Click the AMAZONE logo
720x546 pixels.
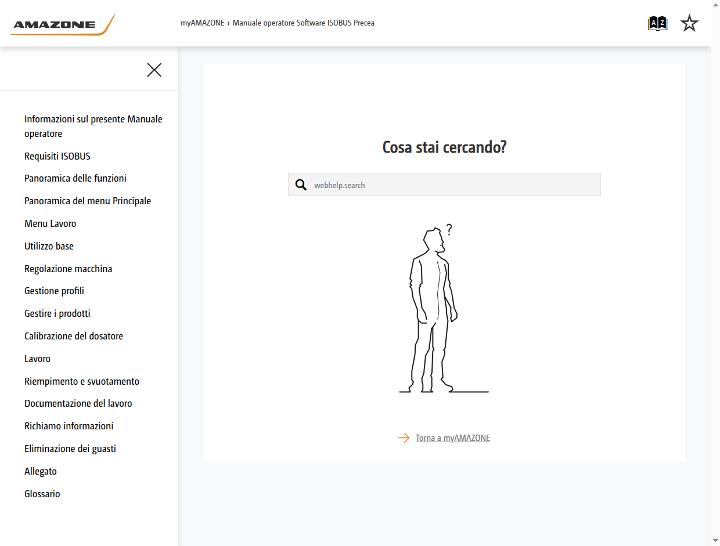[62, 24]
